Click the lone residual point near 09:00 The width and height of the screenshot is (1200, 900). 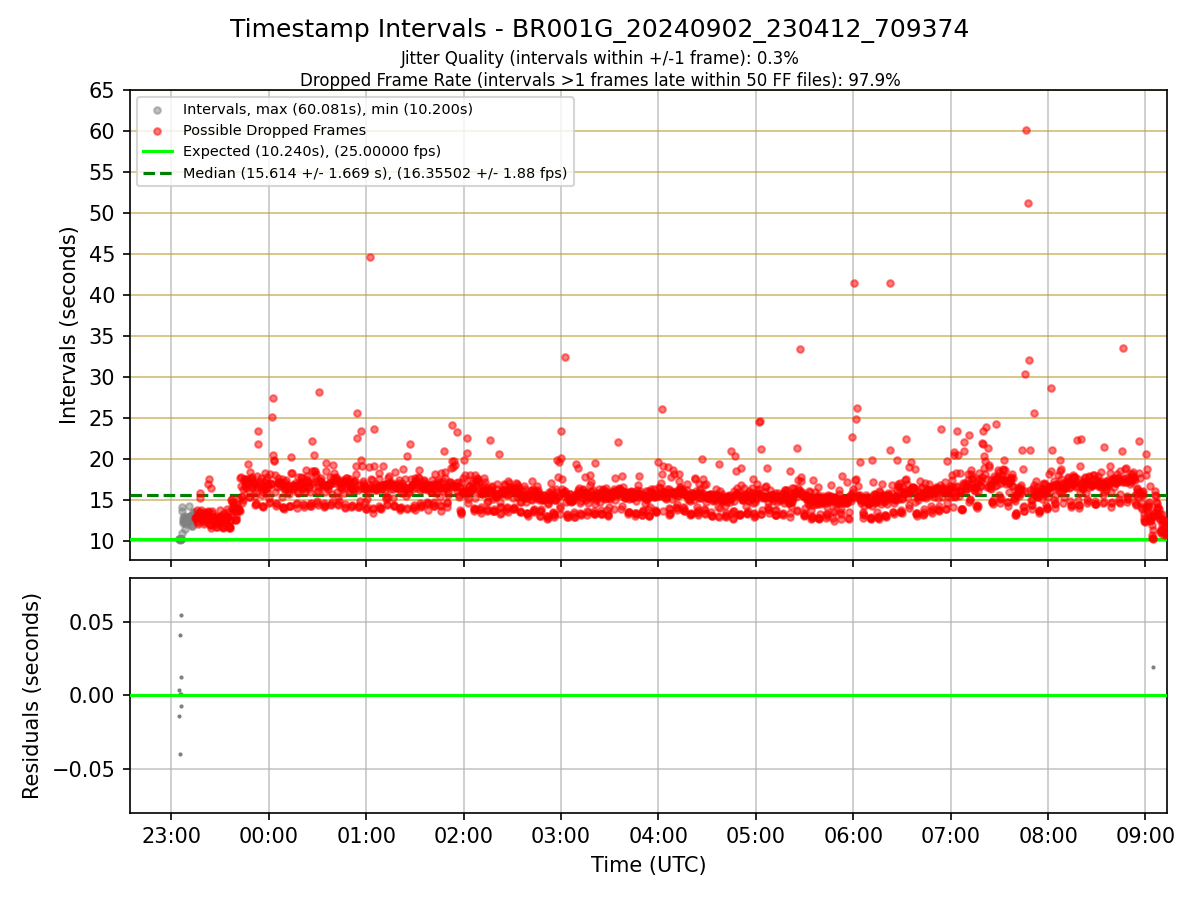coord(1153,667)
